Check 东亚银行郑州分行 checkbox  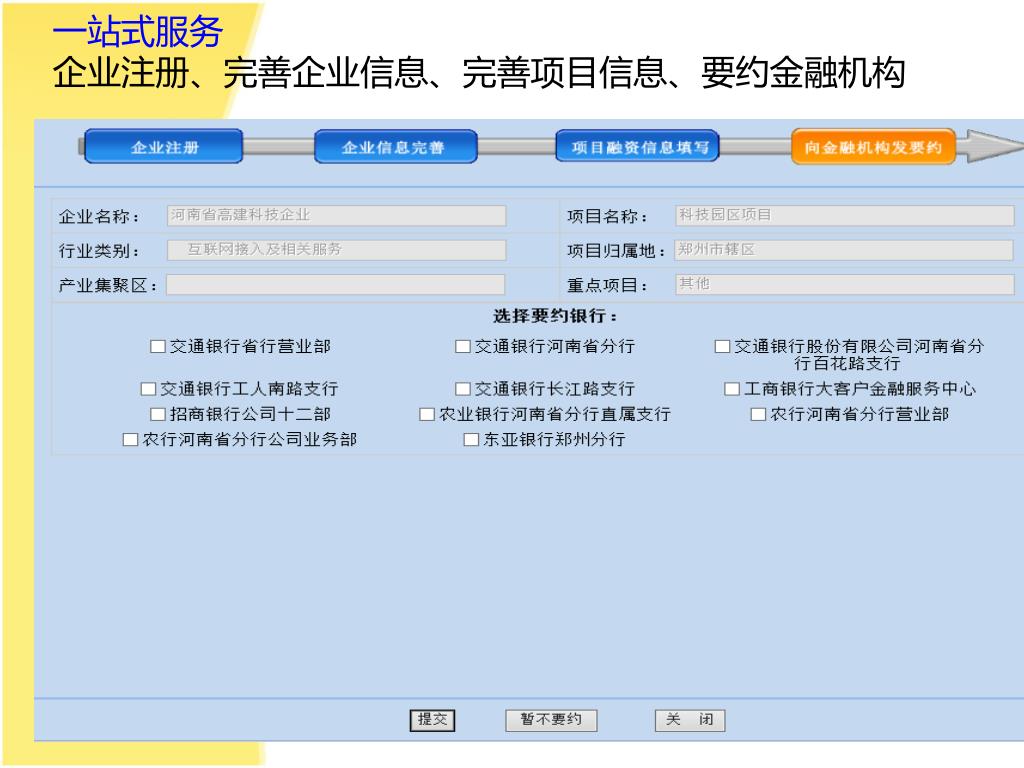(471, 440)
